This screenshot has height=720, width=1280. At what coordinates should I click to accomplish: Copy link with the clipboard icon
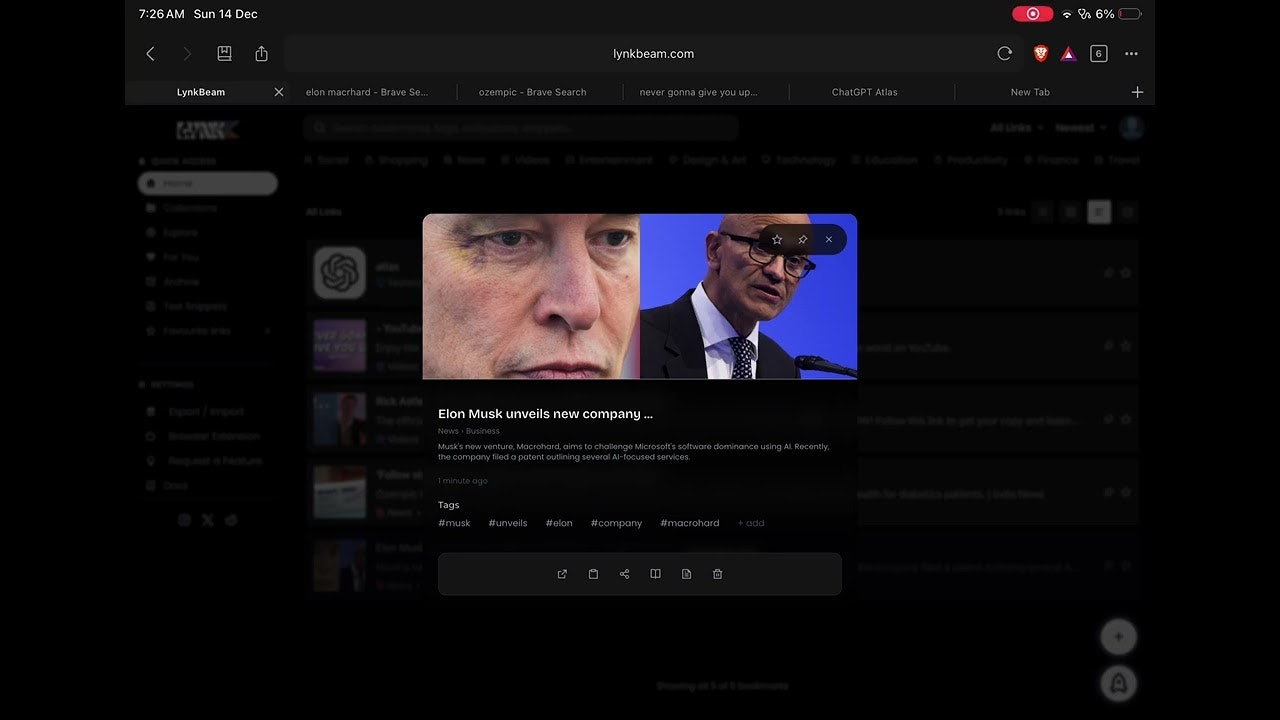point(593,574)
